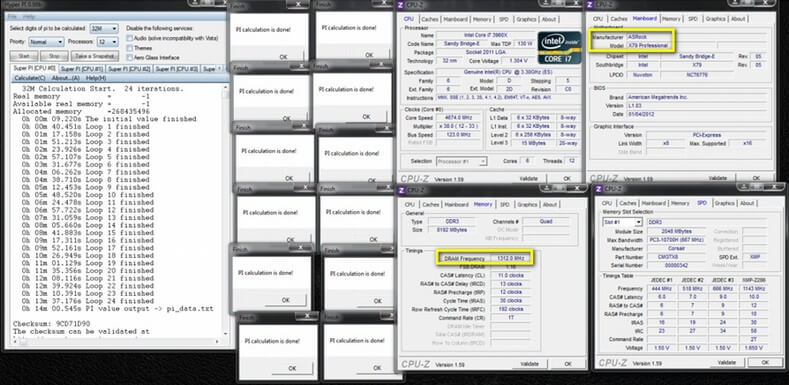Enable the Audio service checkbox

pos(130,38)
